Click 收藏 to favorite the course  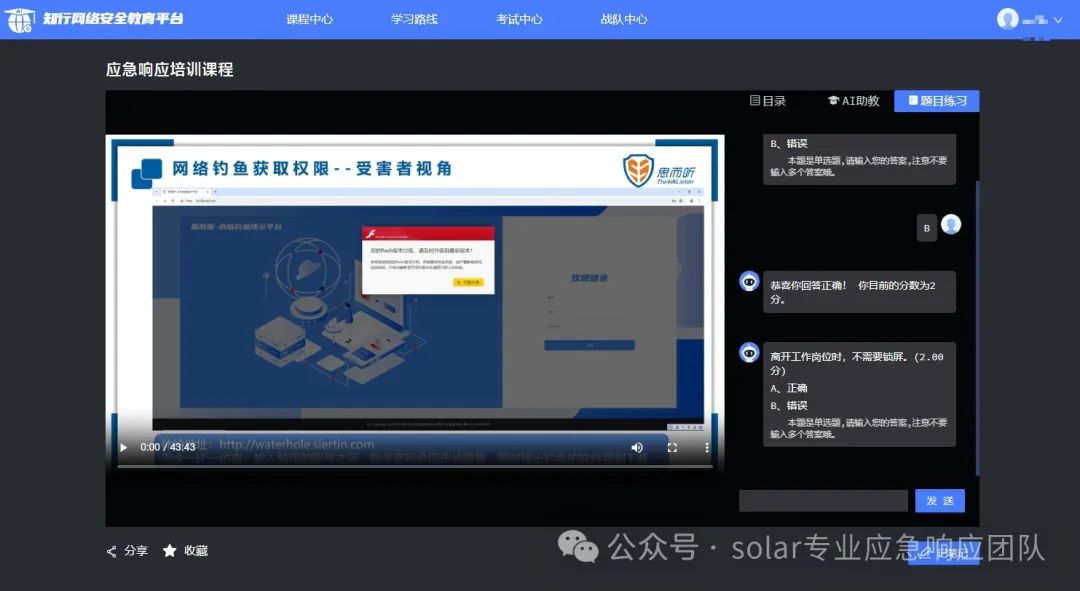pyautogui.click(x=185, y=550)
